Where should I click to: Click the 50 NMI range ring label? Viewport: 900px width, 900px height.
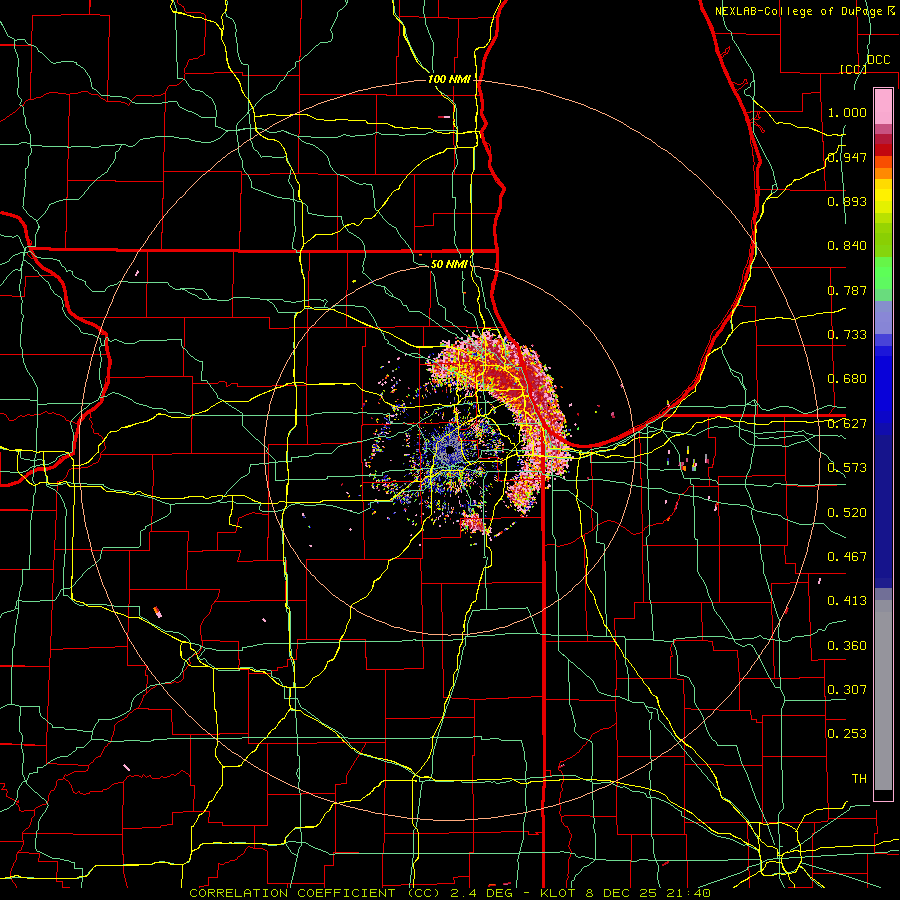[x=449, y=264]
